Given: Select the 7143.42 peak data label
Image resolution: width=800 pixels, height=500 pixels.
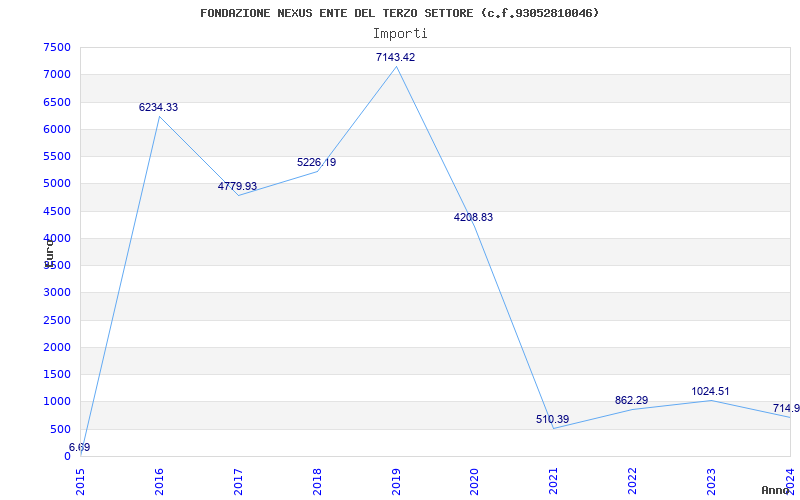Looking at the screenshot, I should point(395,57).
